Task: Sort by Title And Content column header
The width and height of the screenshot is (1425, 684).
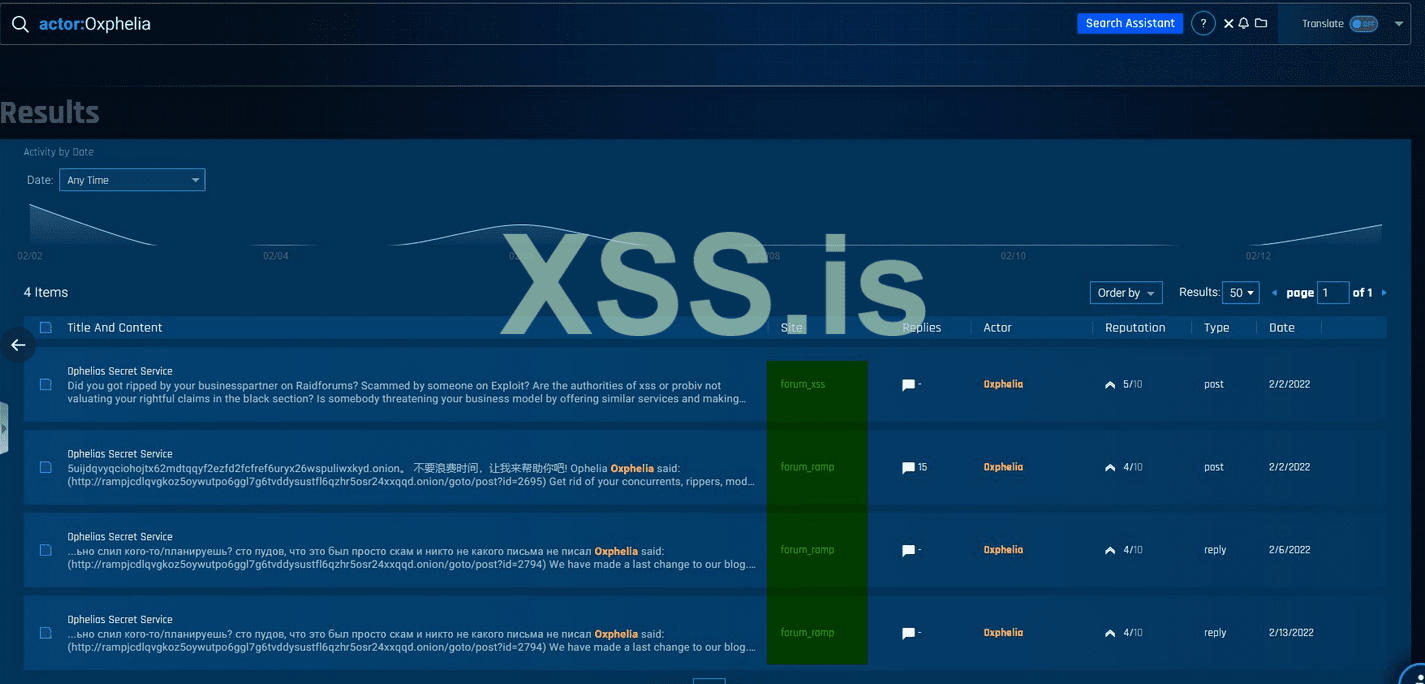Action: click(x=114, y=328)
